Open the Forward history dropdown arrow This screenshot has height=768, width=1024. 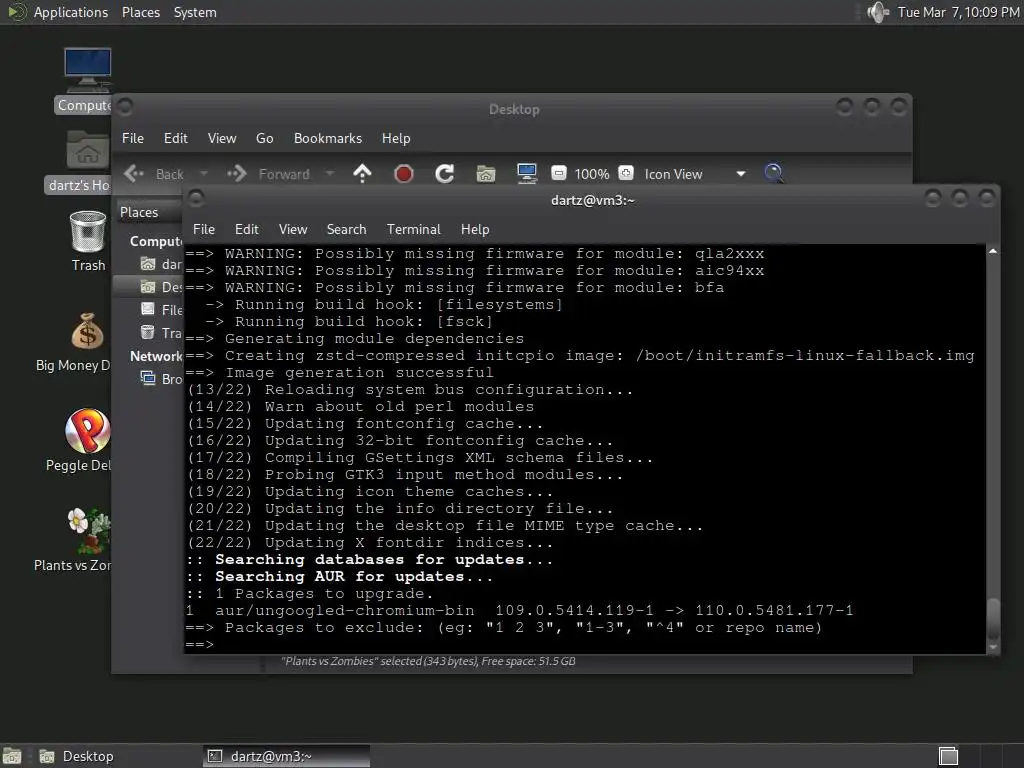330,174
